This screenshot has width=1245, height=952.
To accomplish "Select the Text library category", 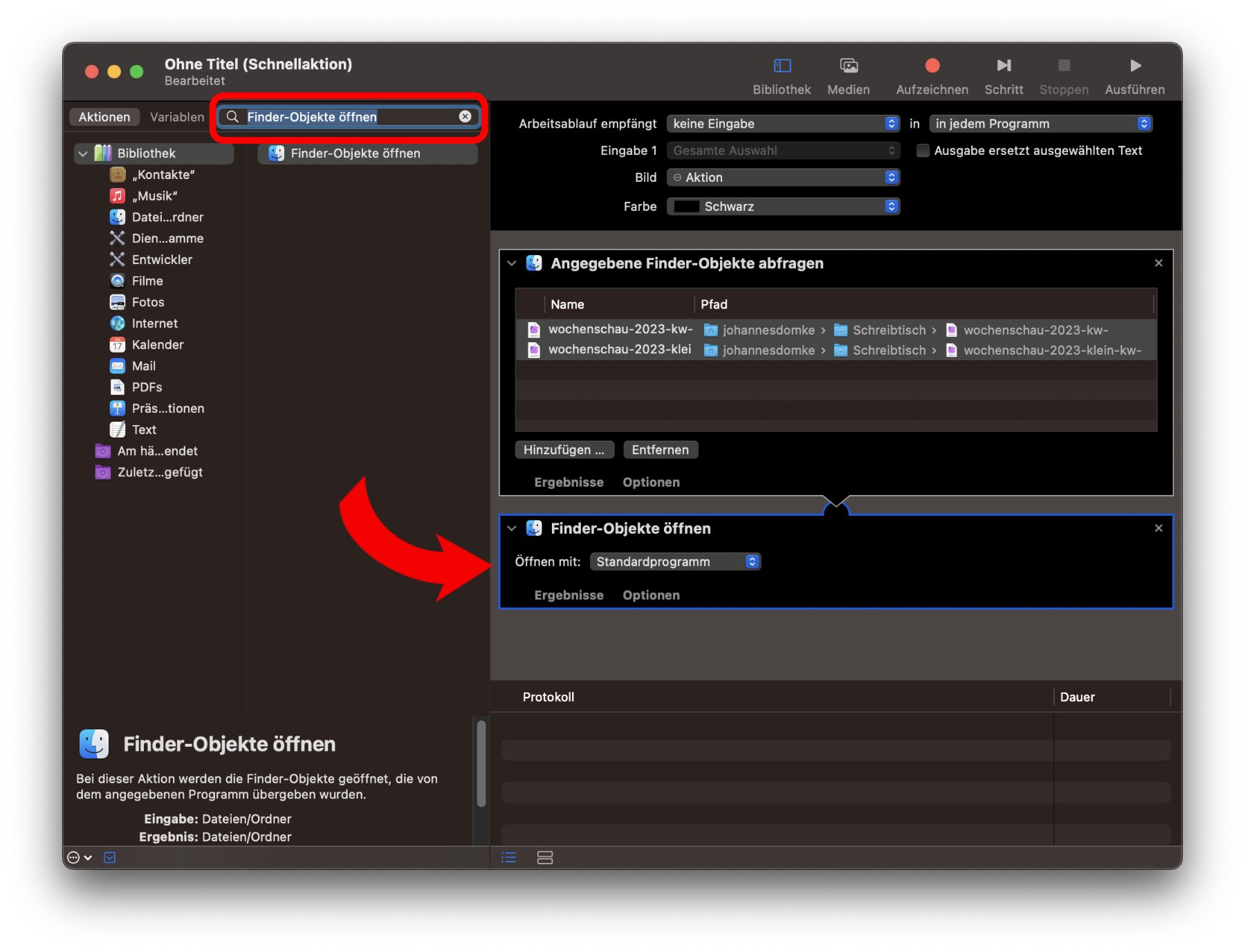I will (x=144, y=429).
